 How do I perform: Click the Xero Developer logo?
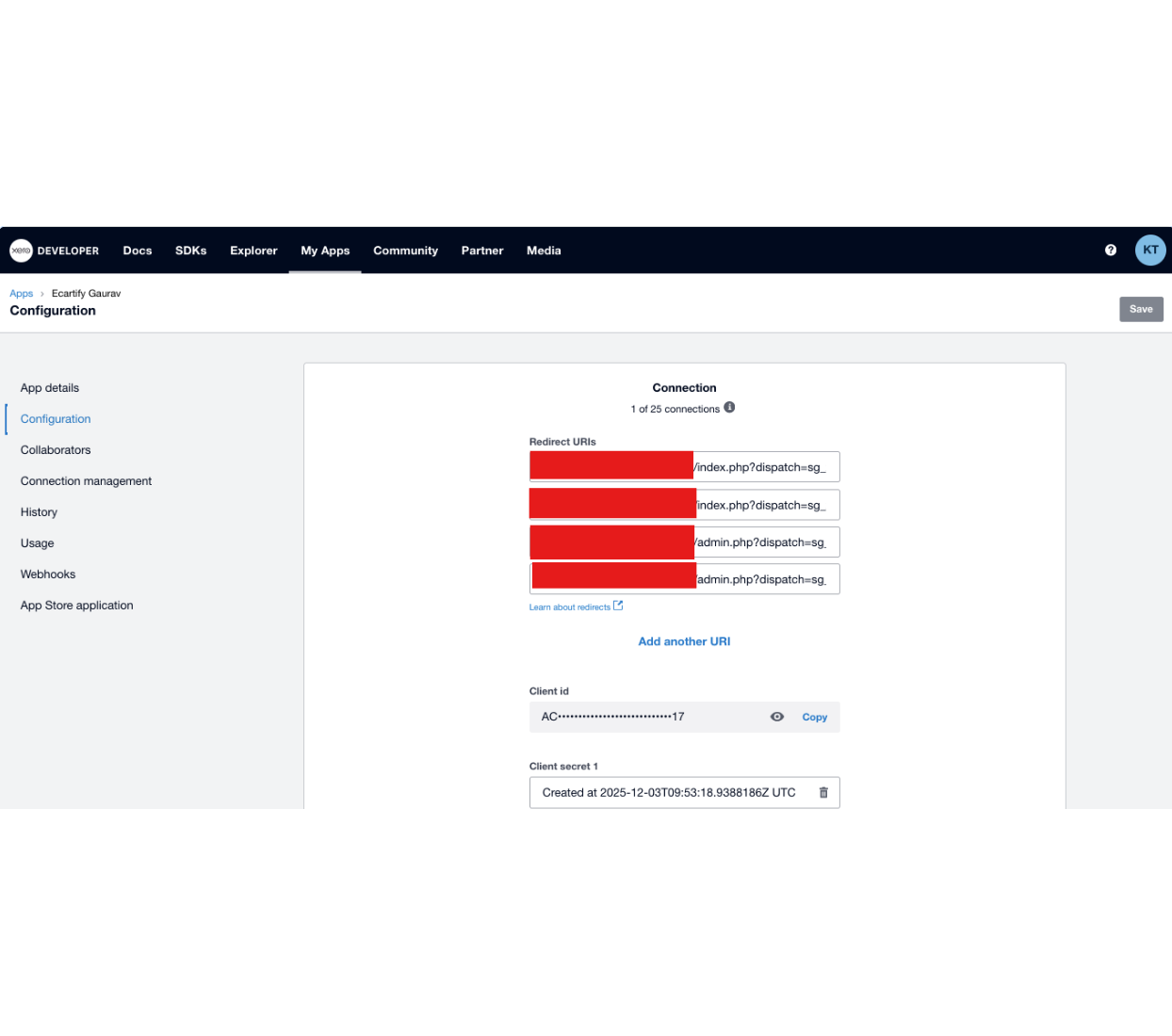click(x=54, y=251)
